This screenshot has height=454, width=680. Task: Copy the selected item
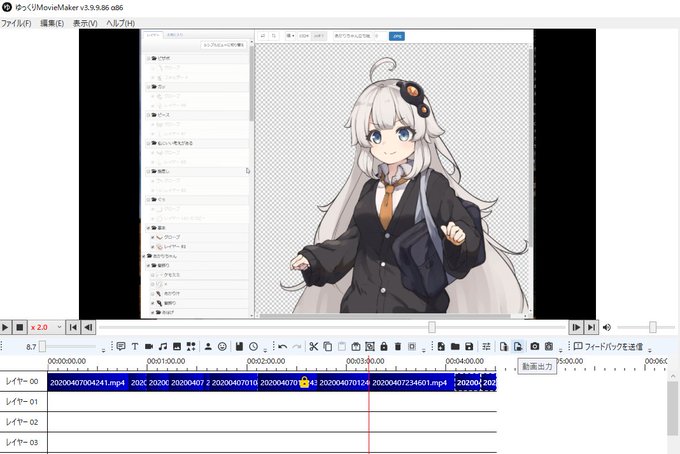[x=328, y=346]
